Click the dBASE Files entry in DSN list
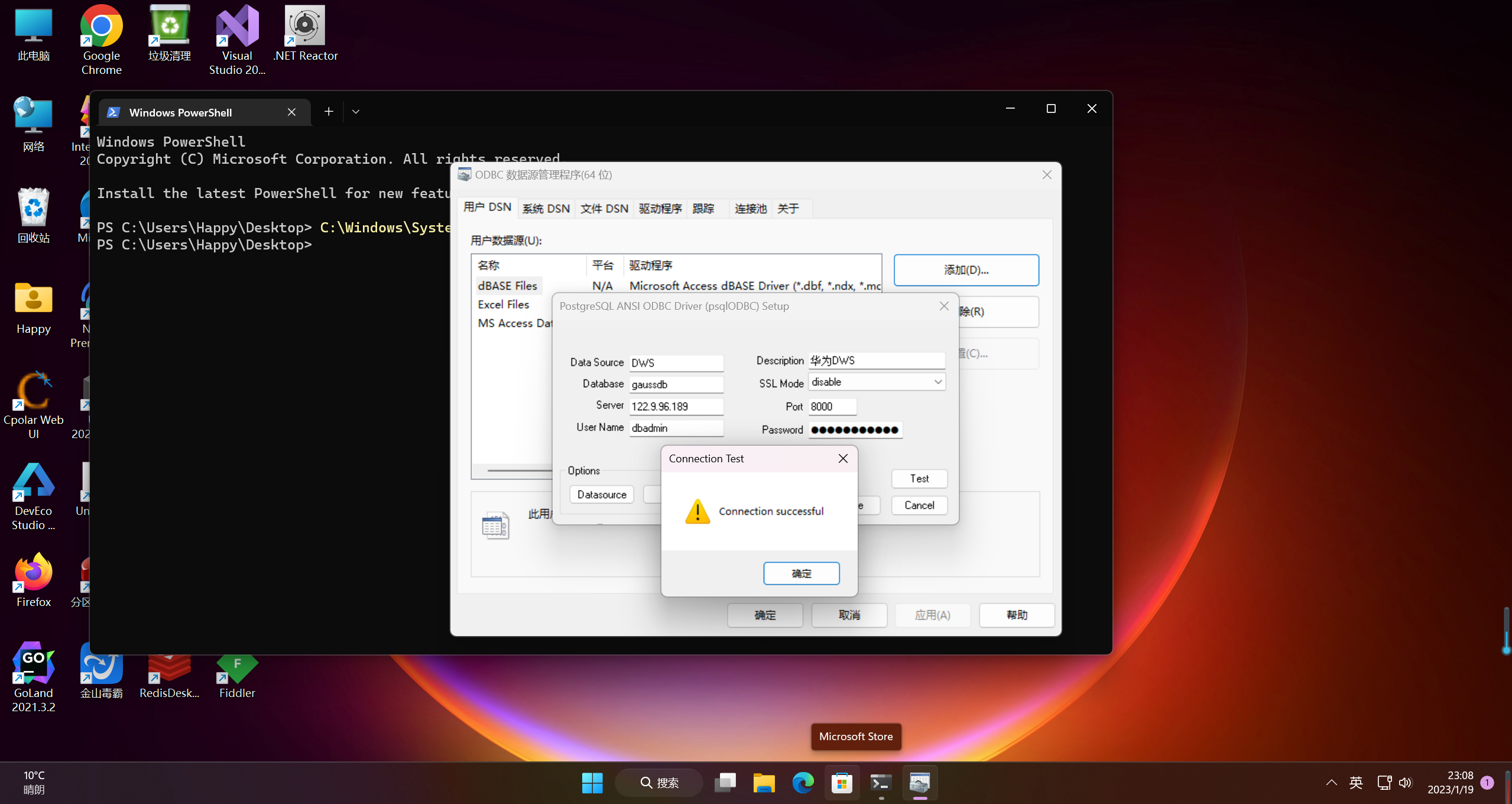Viewport: 1512px width, 804px height. pyautogui.click(x=508, y=286)
